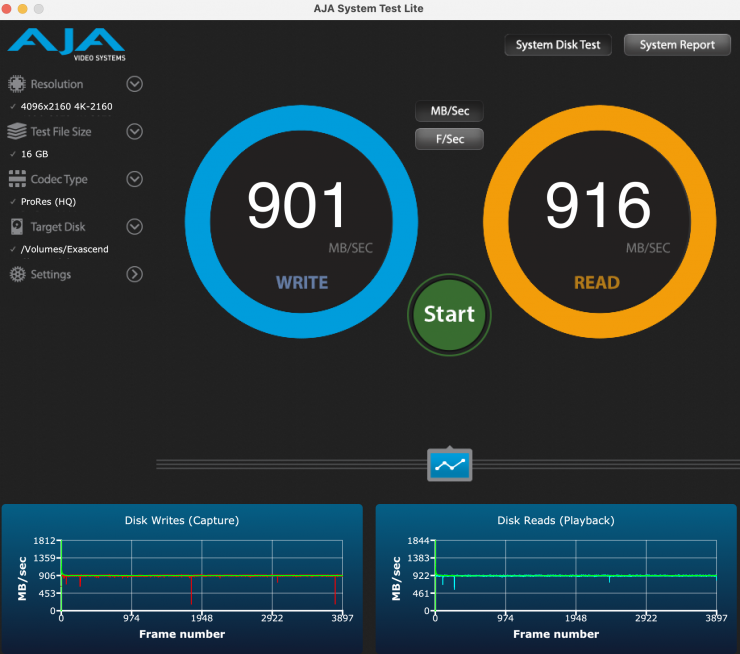Image resolution: width=740 pixels, height=654 pixels.
Task: Click the AJA Video Systems logo
Action: [66, 44]
